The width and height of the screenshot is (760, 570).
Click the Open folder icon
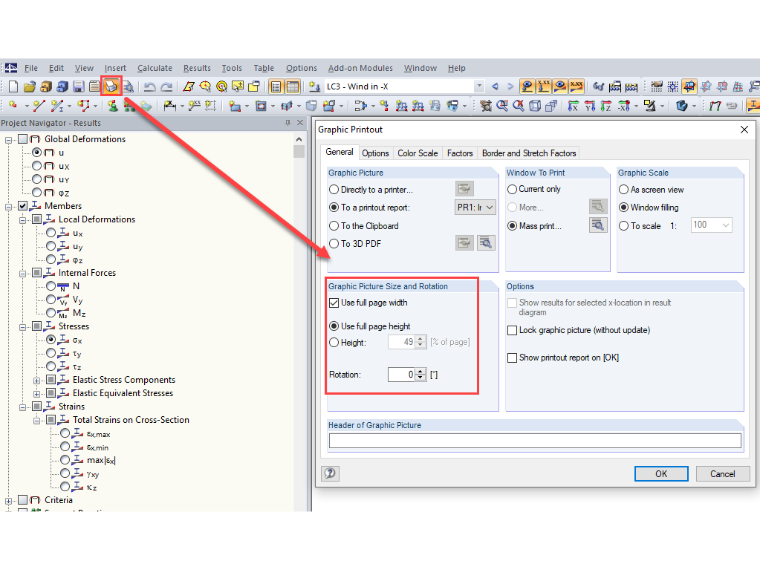point(30,87)
